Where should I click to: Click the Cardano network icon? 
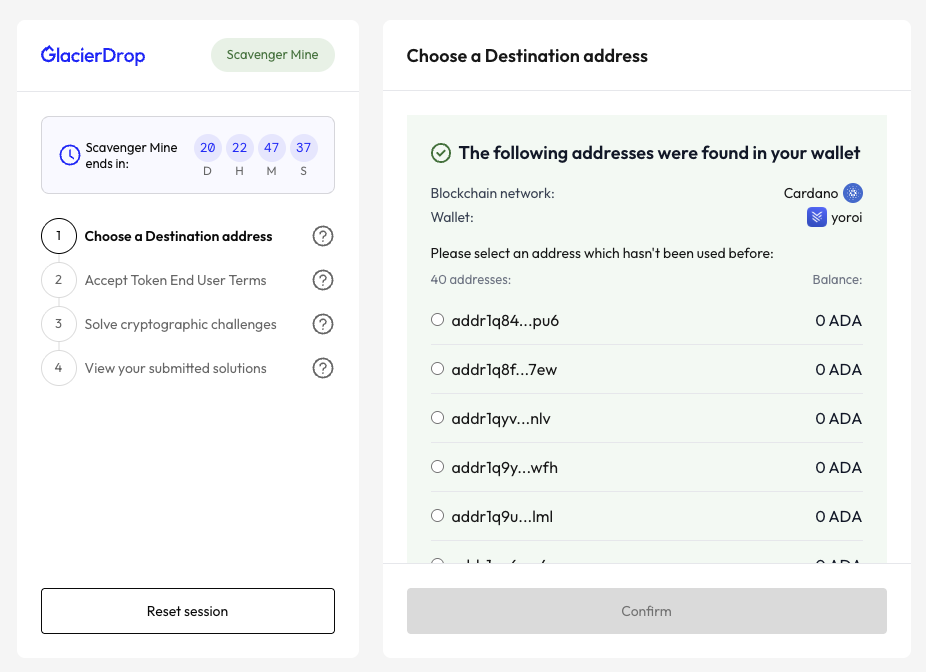coord(852,193)
